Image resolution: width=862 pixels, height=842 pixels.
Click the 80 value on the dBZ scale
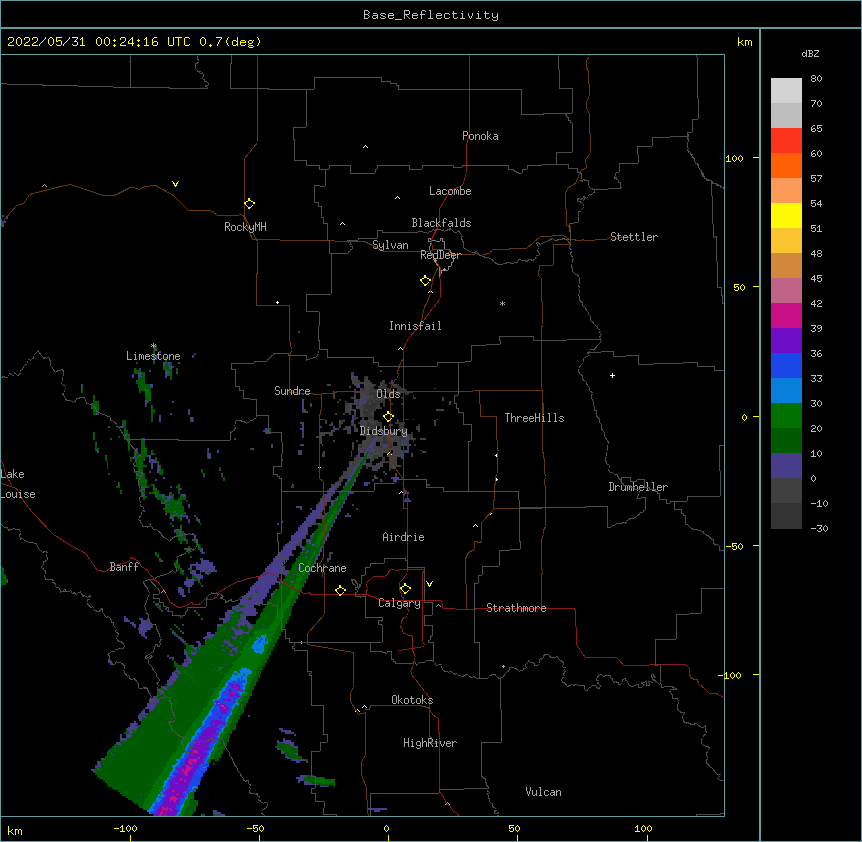[x=816, y=79]
